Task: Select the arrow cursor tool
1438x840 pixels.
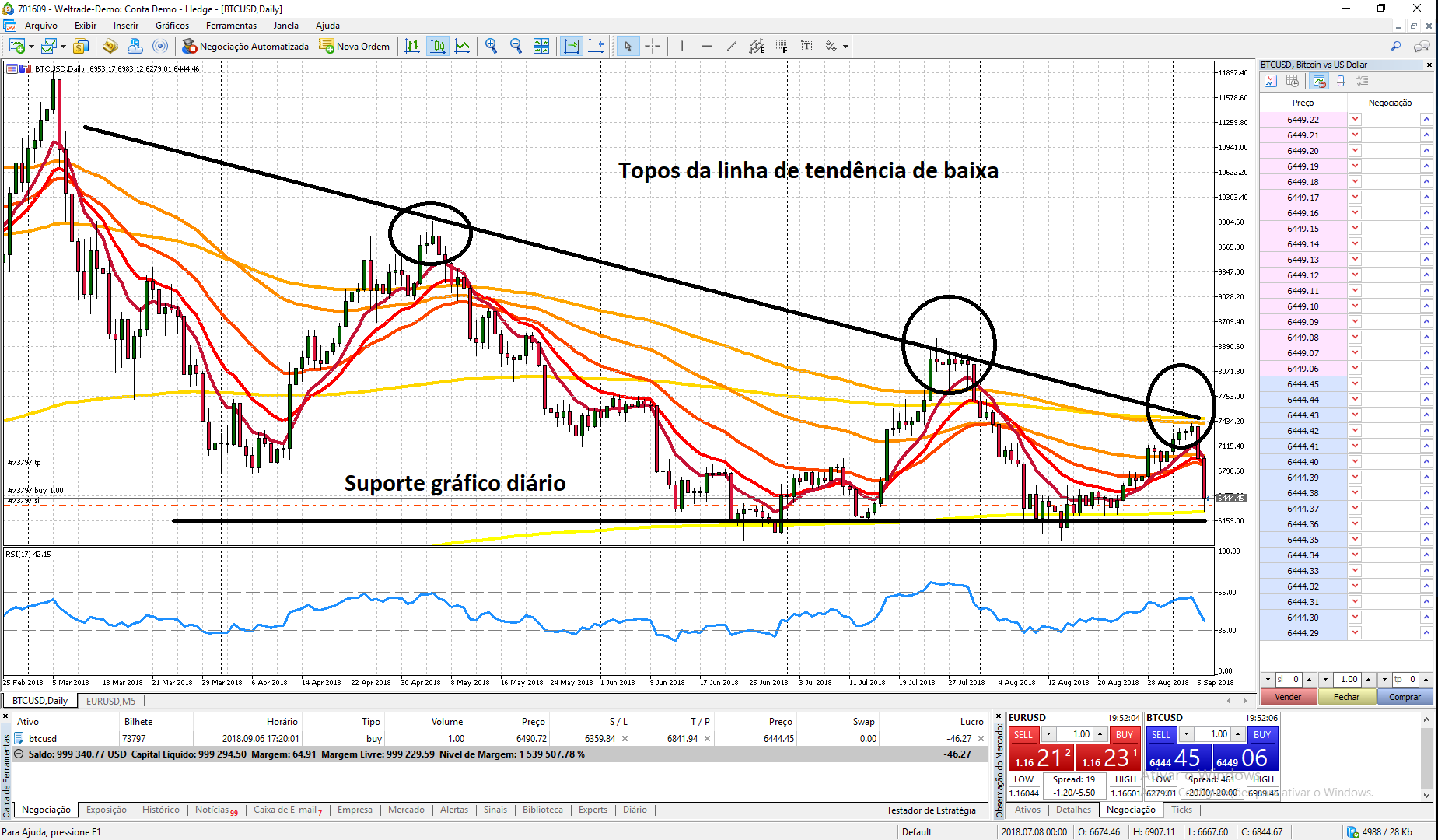Action: click(x=628, y=47)
